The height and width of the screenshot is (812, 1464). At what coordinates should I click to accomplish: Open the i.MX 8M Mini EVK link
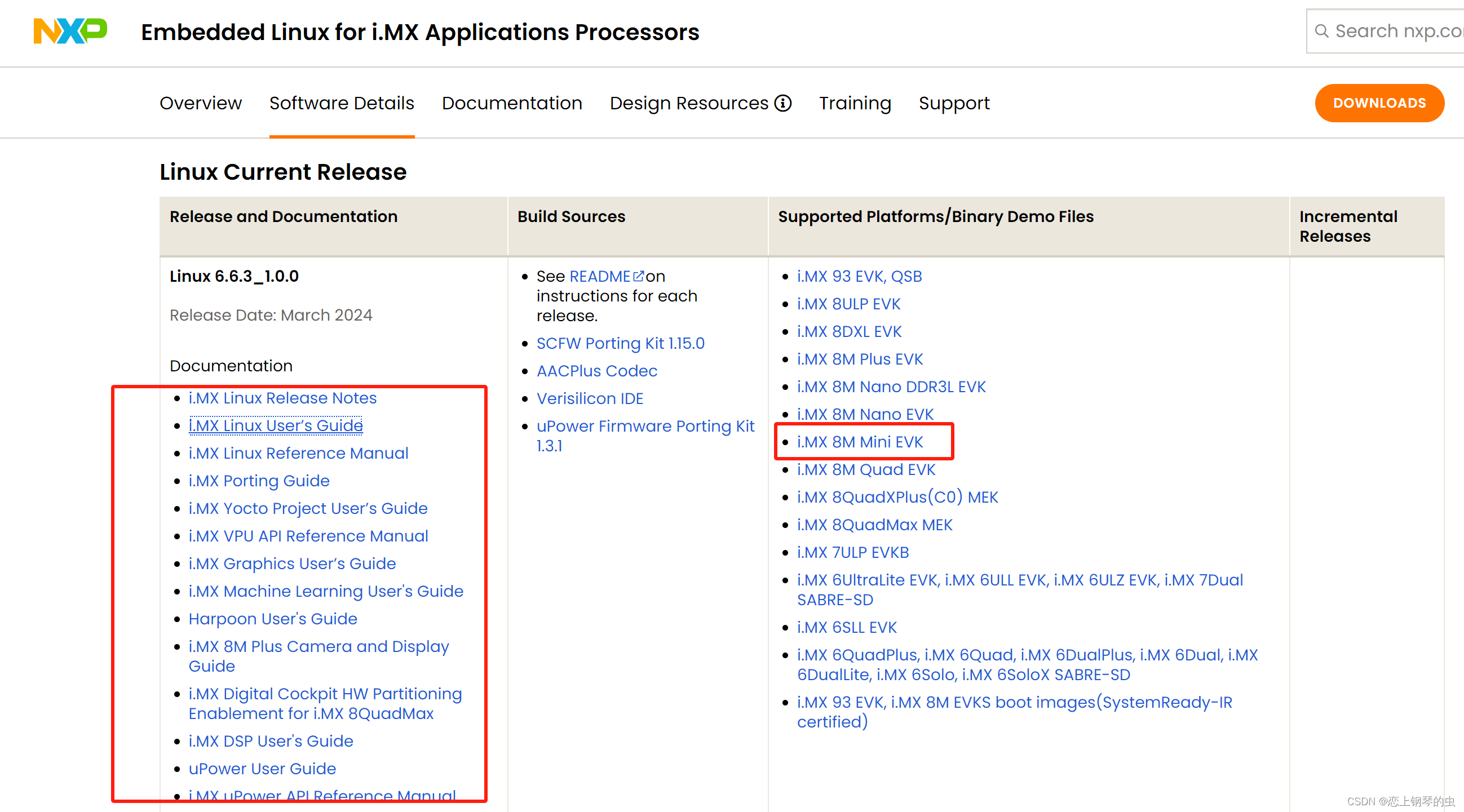coord(859,442)
